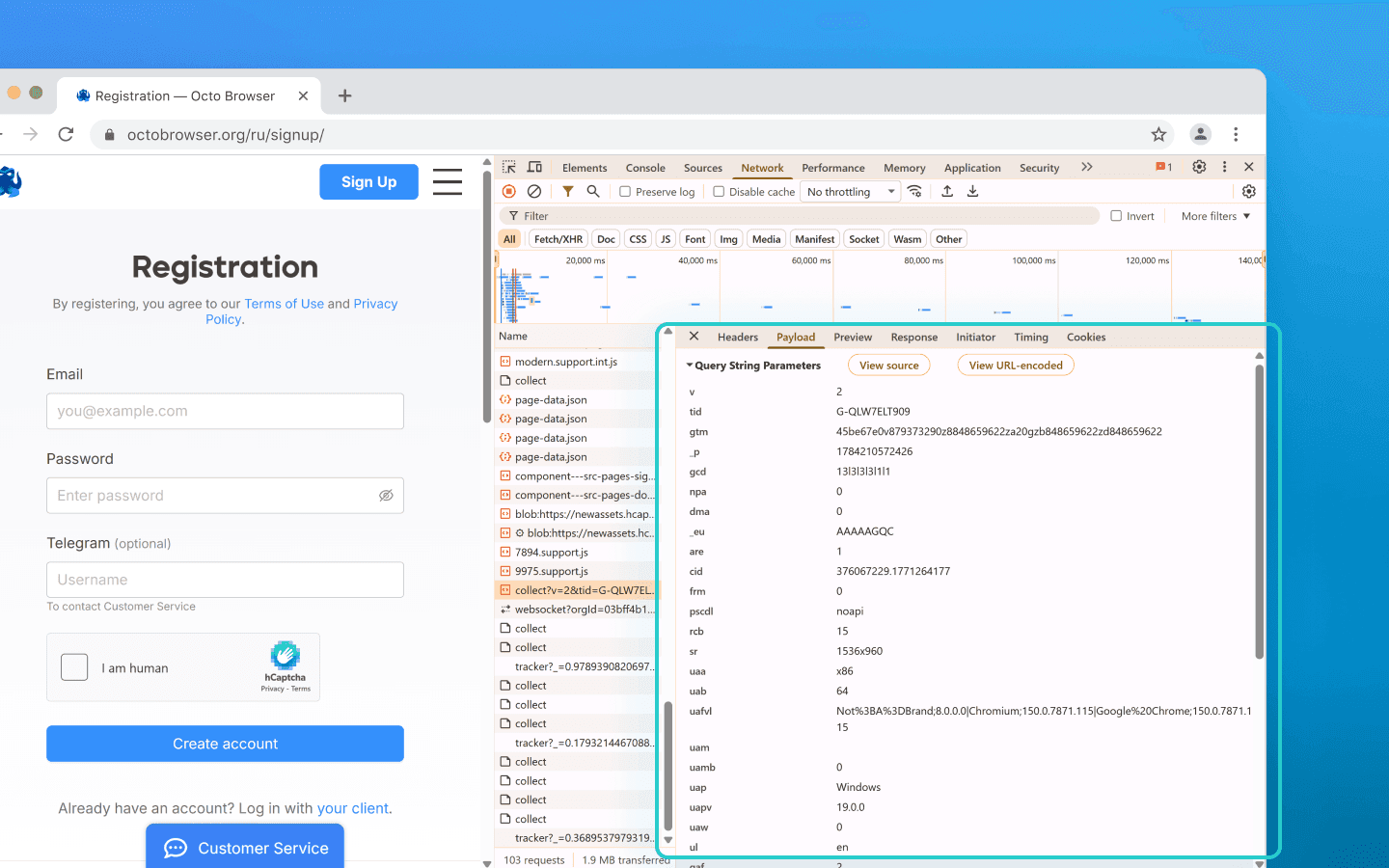Go forward in browser history

30,134
